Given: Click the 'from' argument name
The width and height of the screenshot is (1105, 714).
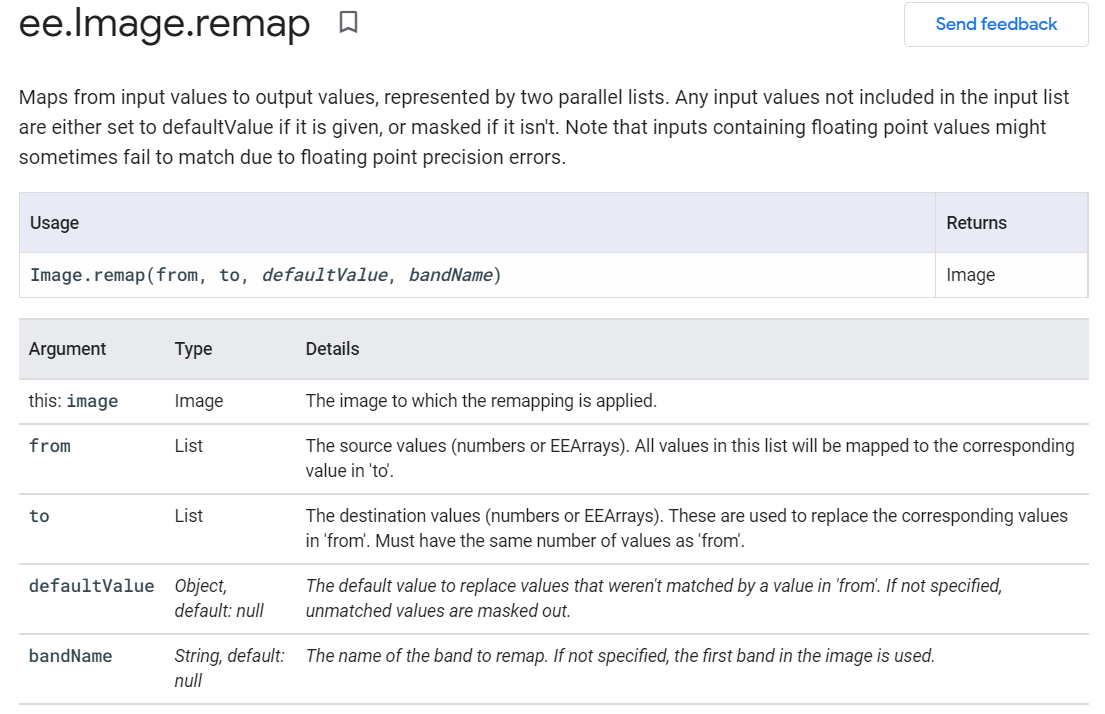Looking at the screenshot, I should point(50,446).
